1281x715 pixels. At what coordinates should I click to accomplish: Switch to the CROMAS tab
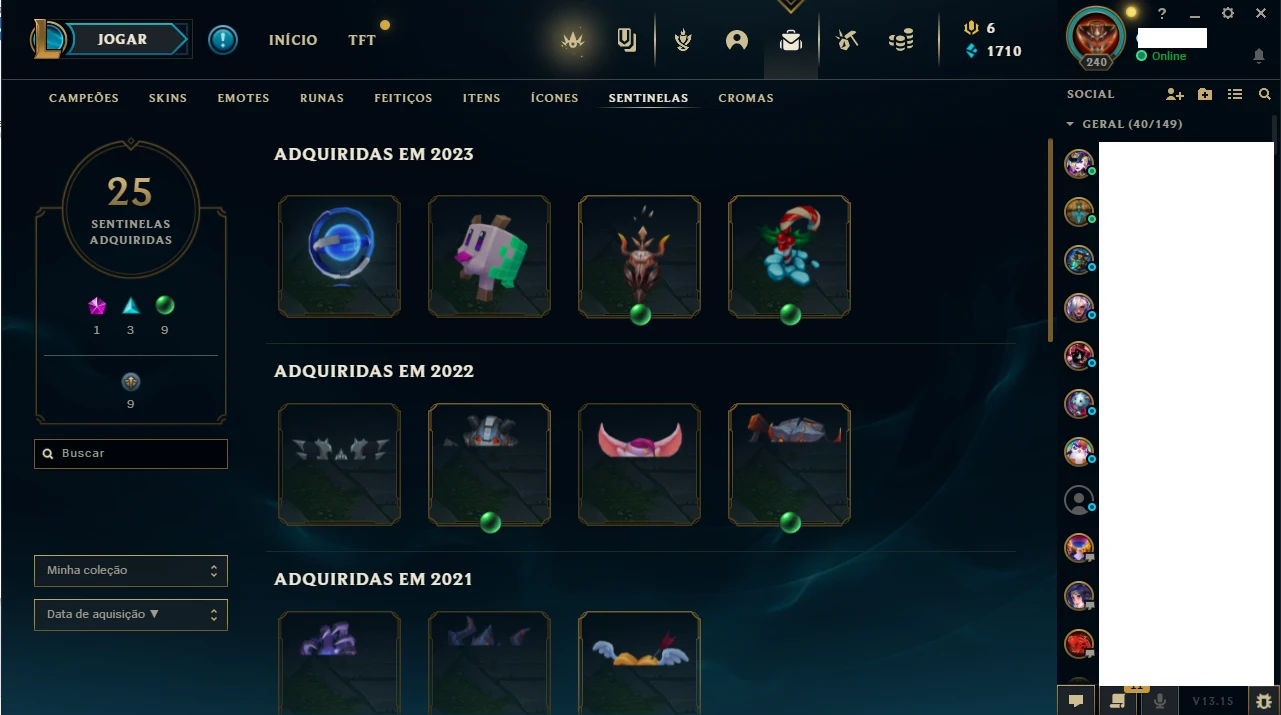(x=746, y=98)
